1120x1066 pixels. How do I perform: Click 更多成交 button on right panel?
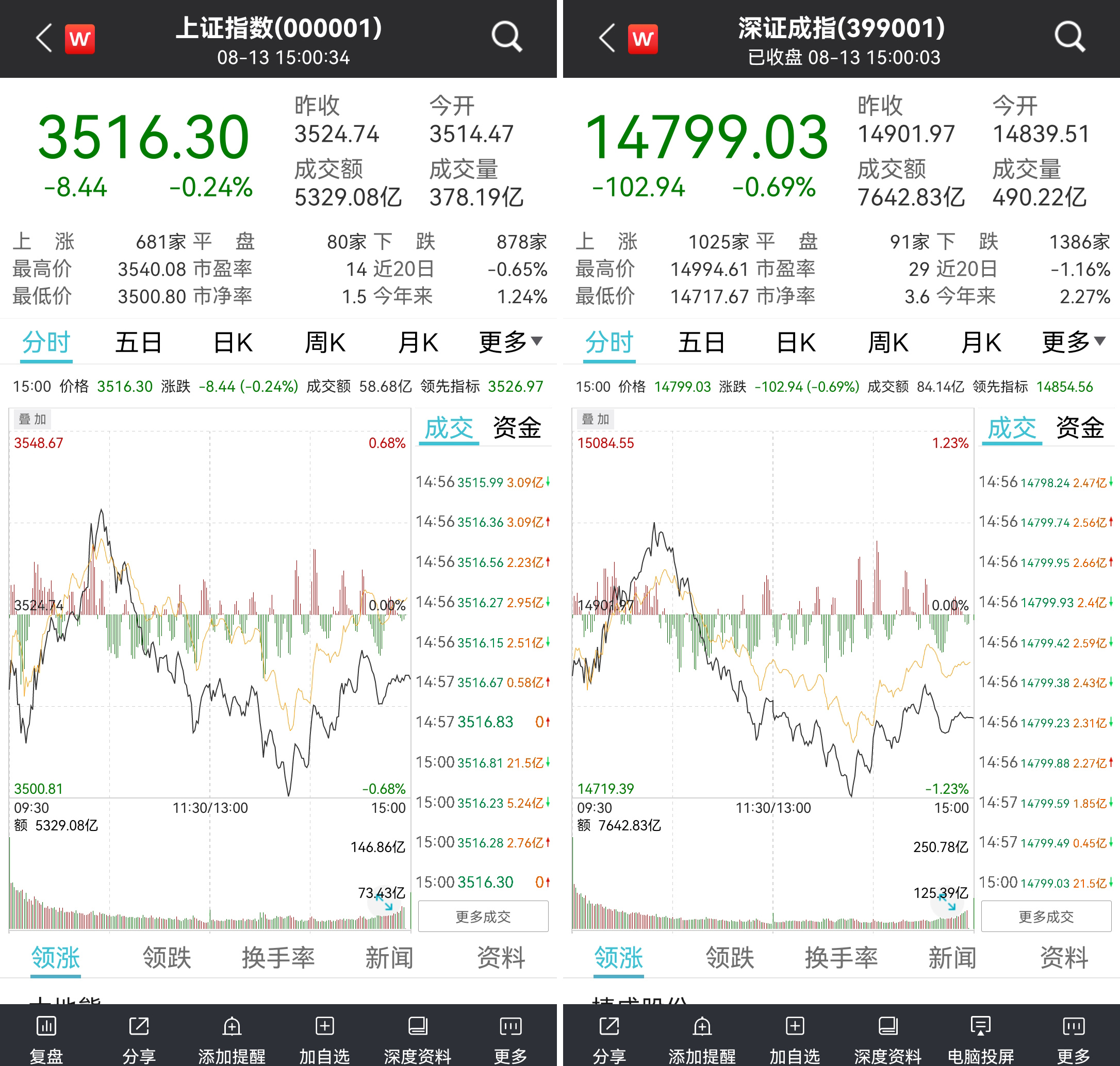pos(1046,916)
